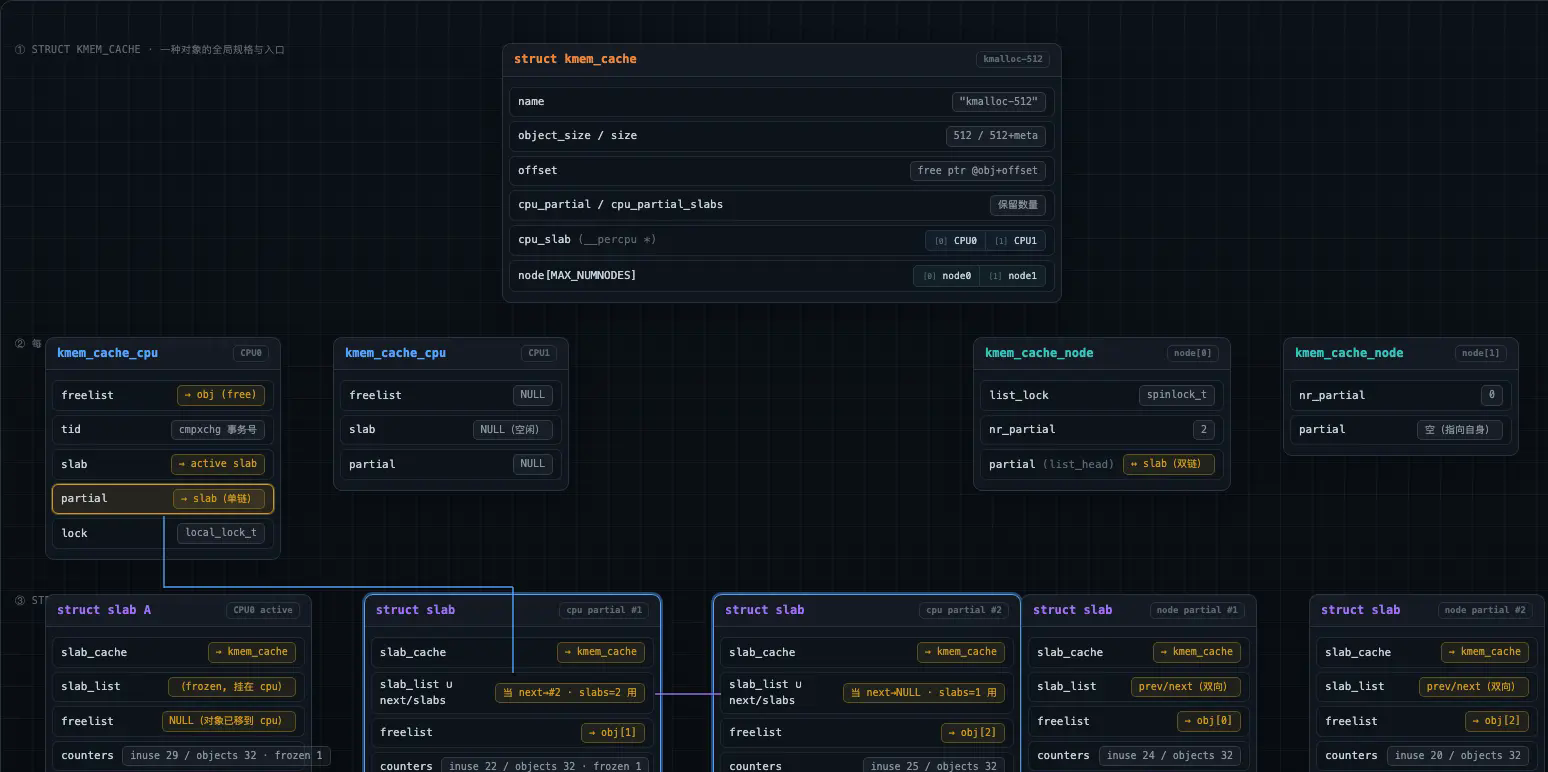Click the highlighted partial row in CPU0 card

[163, 499]
